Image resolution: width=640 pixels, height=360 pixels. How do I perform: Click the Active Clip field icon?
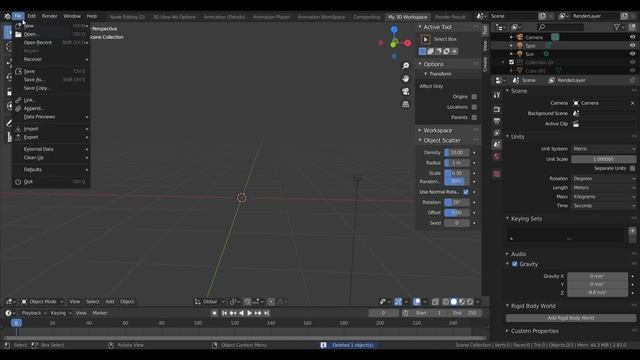[x=576, y=124]
